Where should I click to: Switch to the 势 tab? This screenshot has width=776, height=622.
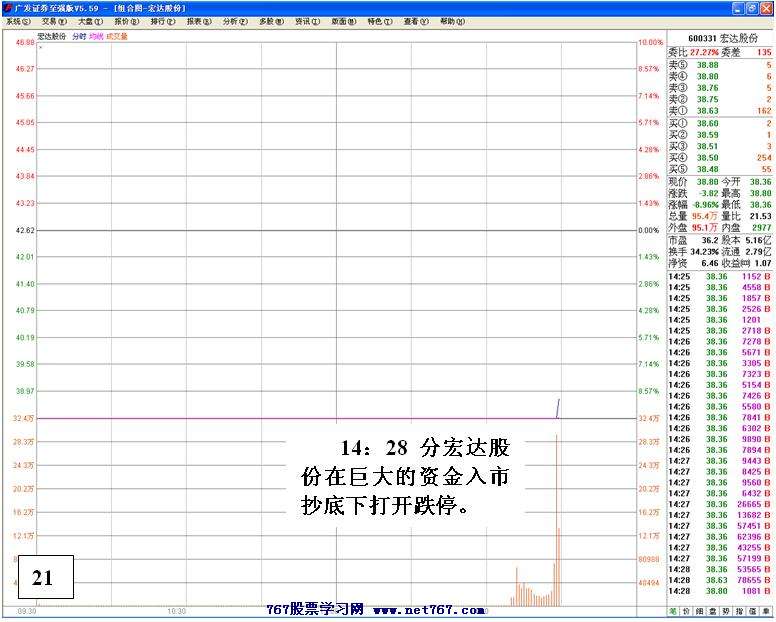726,612
